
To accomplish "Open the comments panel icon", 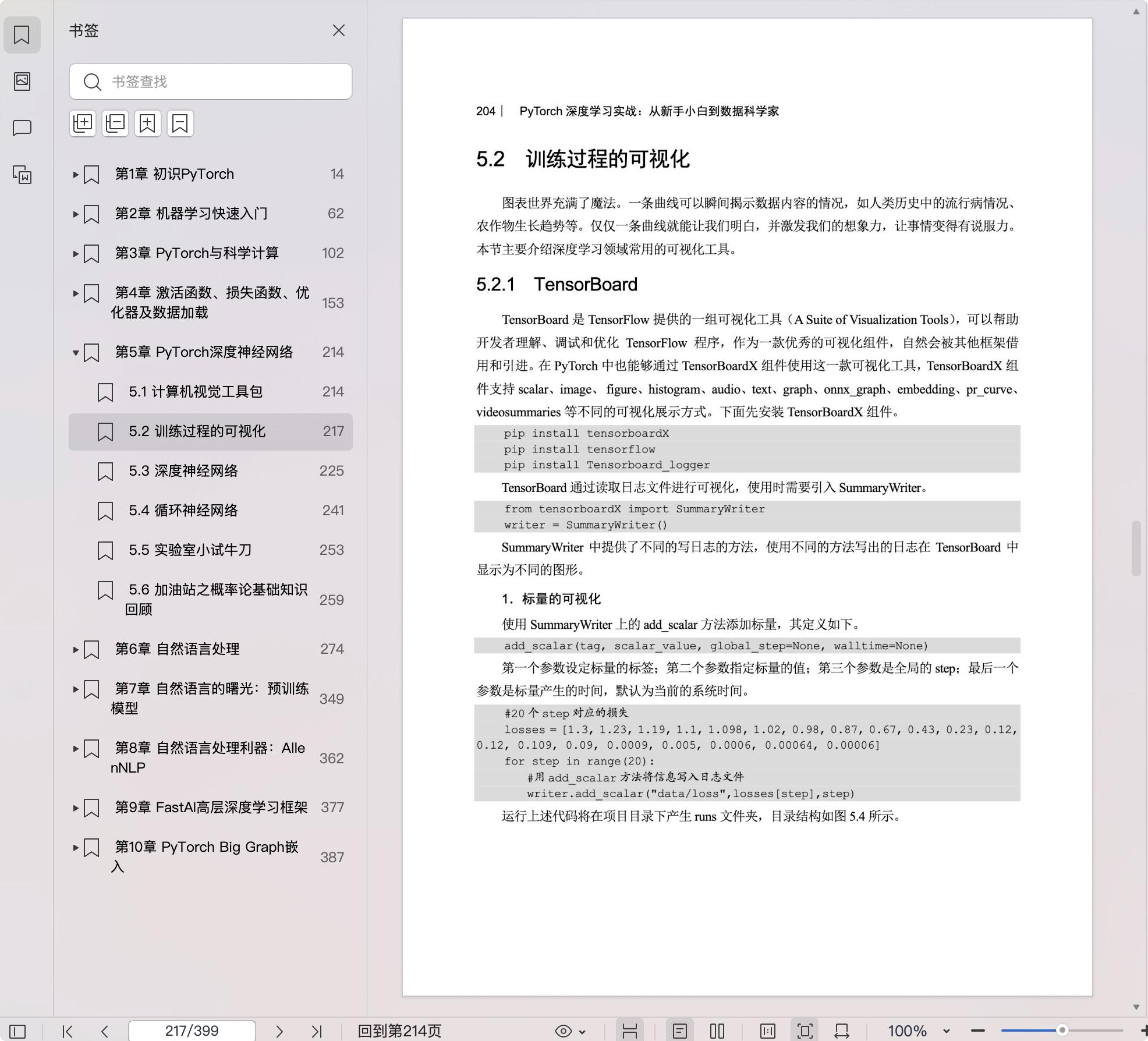I will point(22,128).
